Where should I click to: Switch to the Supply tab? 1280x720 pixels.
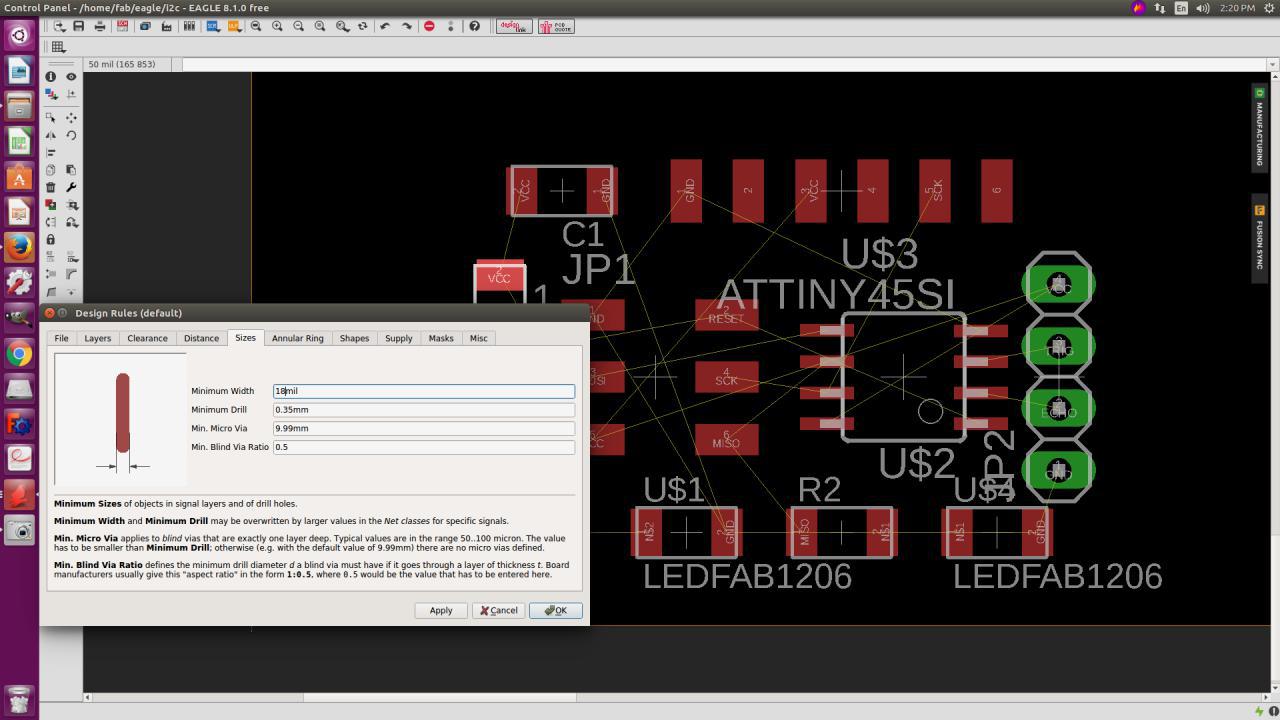tap(398, 338)
